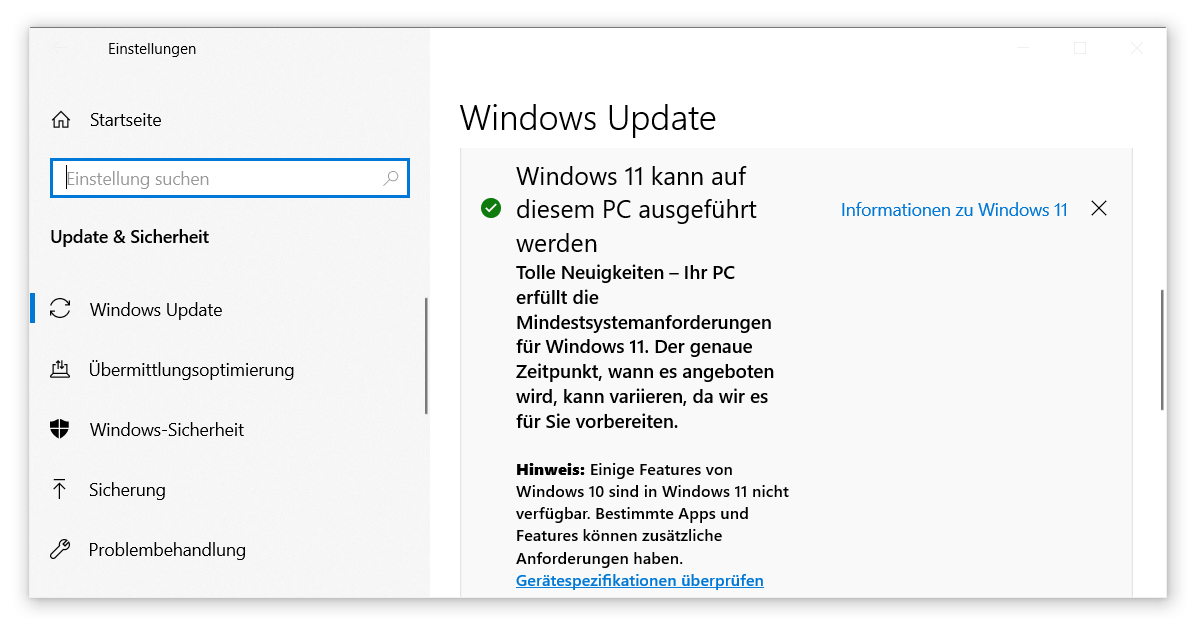Dismiss the Windows 11 notification banner

point(1098,208)
